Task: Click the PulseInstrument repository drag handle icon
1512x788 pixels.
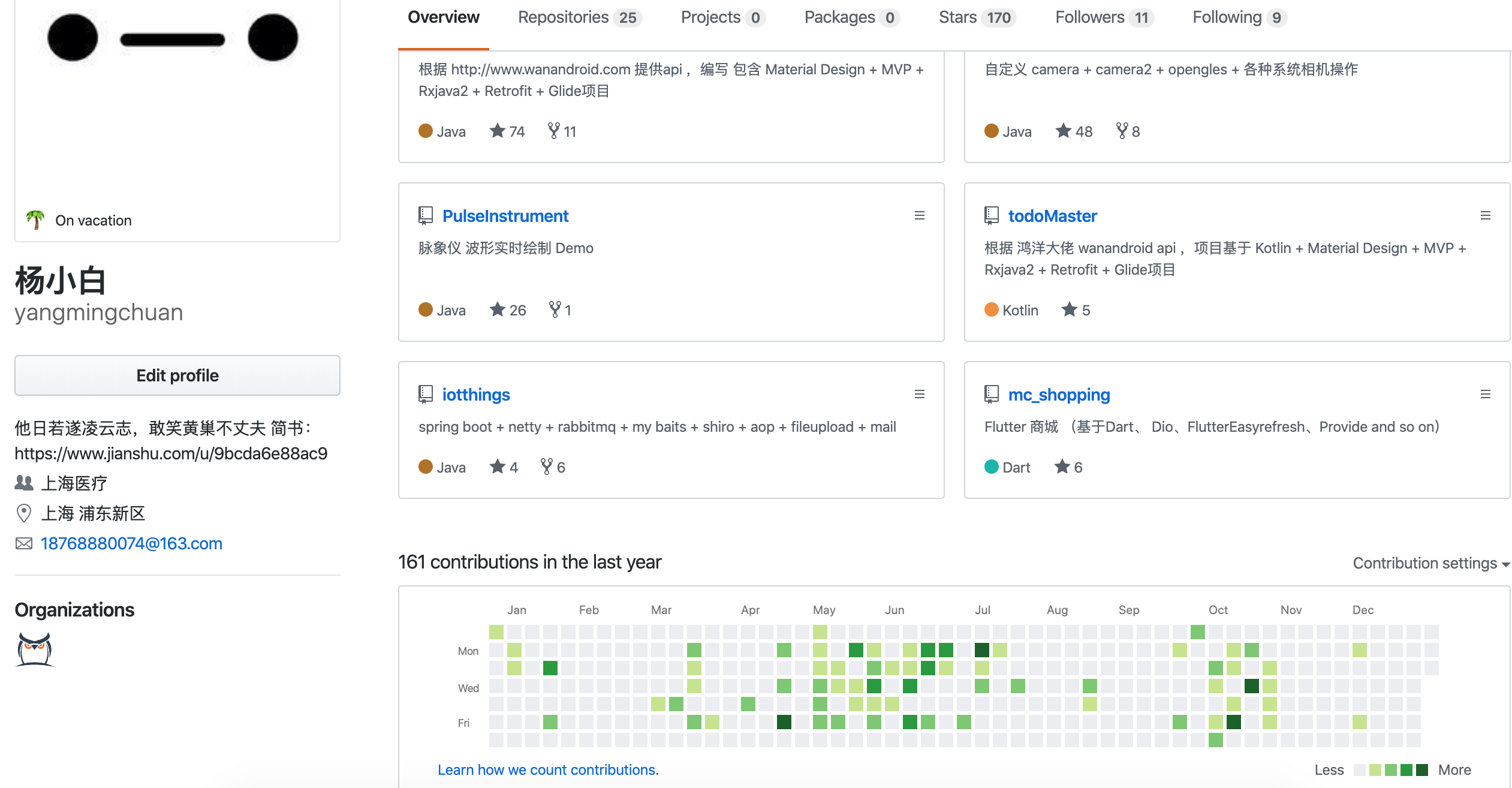Action: (x=919, y=215)
